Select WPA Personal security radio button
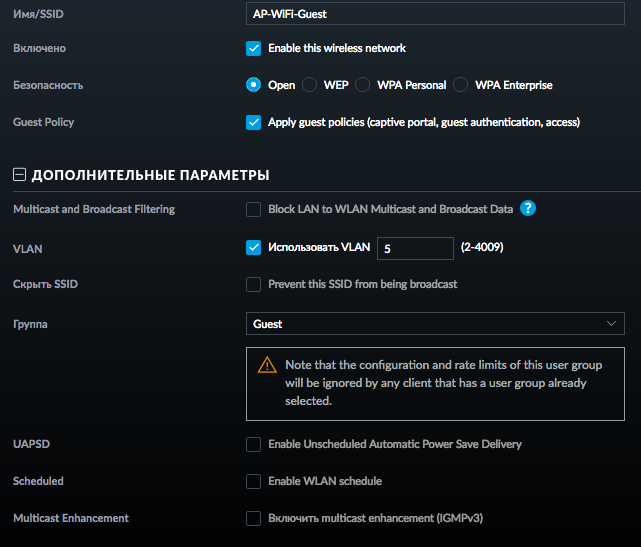Screen dimensions: 641x547 click(363, 85)
